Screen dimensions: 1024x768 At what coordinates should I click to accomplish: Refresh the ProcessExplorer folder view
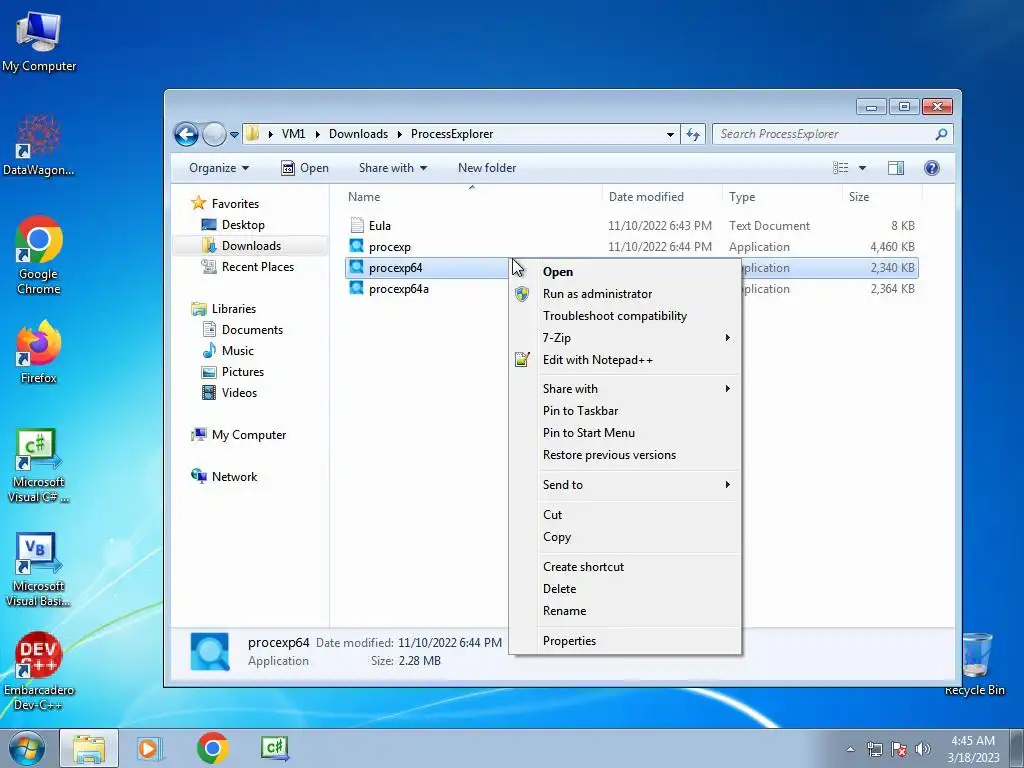[x=693, y=135]
